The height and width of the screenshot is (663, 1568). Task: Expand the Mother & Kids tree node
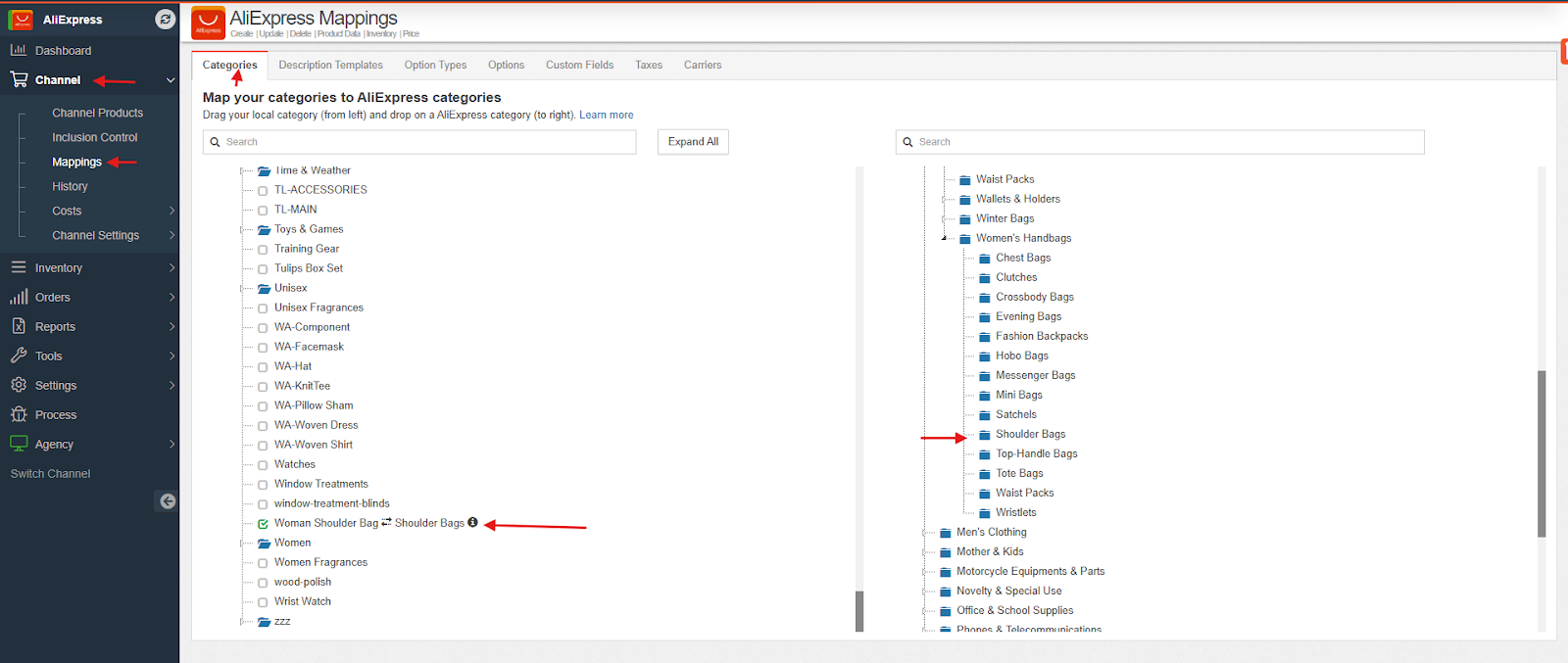[924, 552]
